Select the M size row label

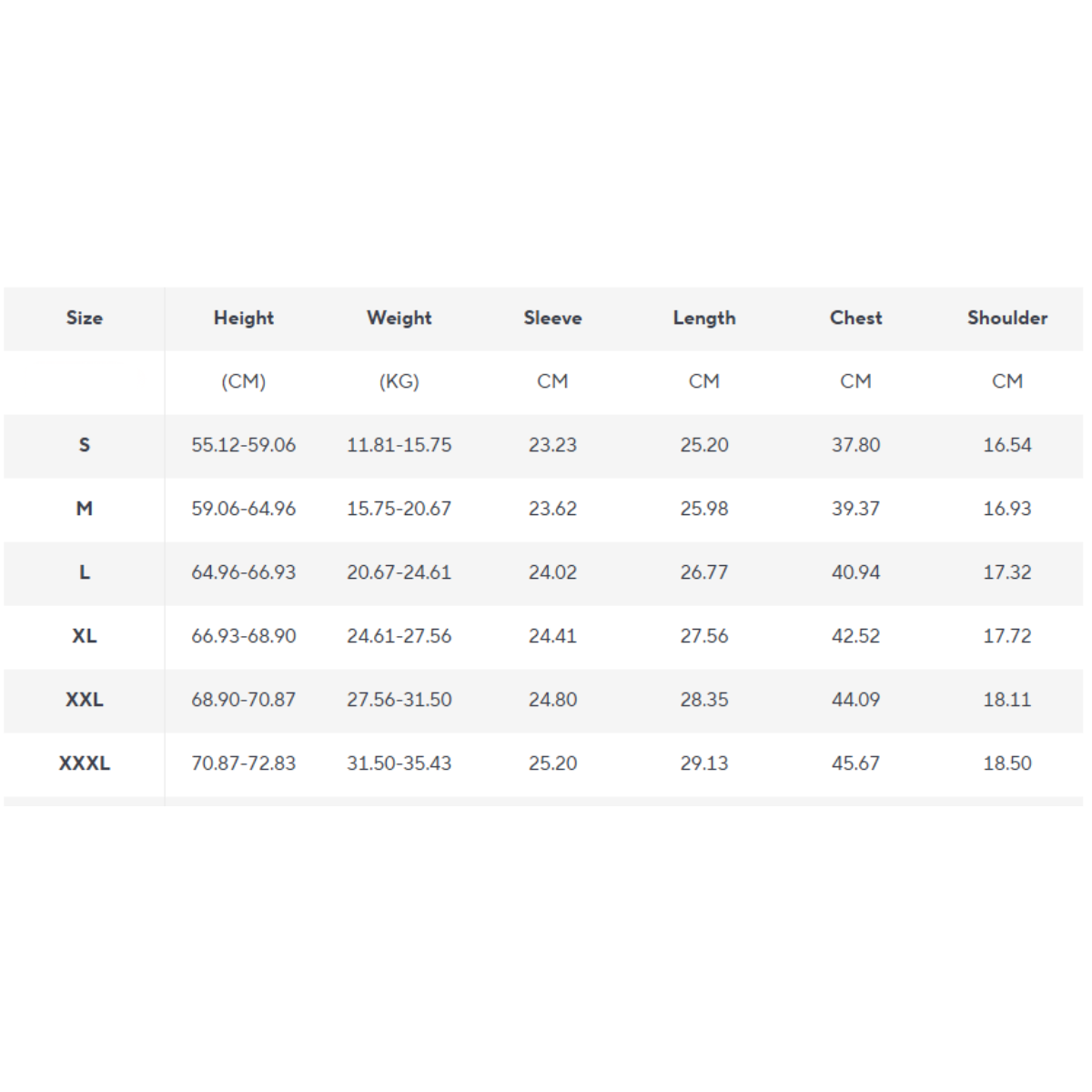pyautogui.click(x=84, y=509)
